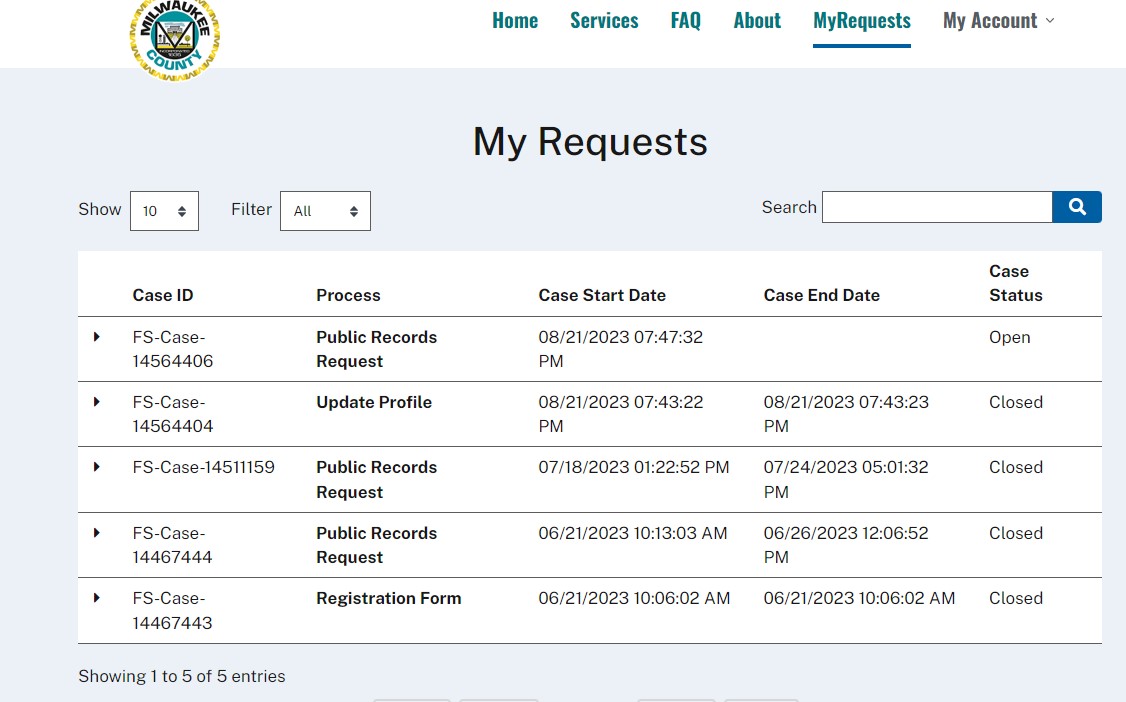Open the Show entries dropdown
The height and width of the screenshot is (702, 1126).
click(164, 211)
